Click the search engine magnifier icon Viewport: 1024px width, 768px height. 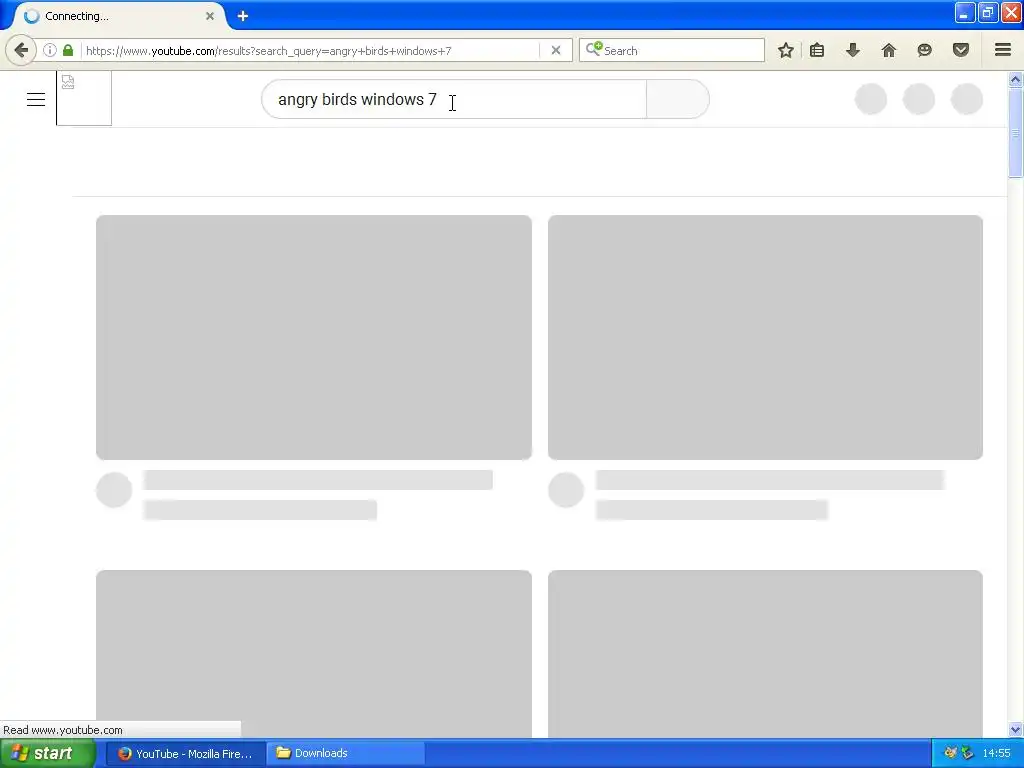(x=594, y=50)
